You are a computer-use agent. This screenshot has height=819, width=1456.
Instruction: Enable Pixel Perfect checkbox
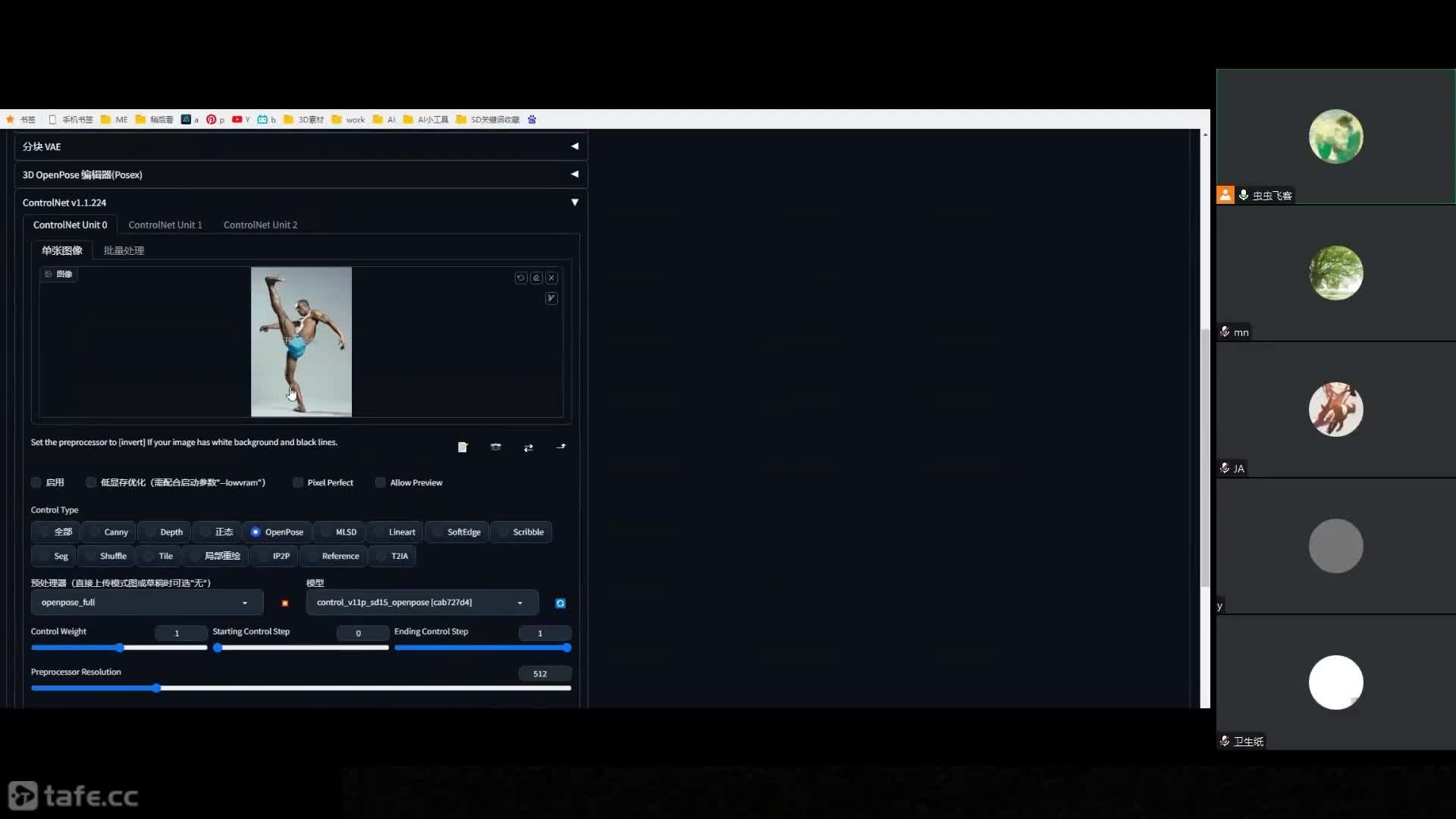(297, 482)
